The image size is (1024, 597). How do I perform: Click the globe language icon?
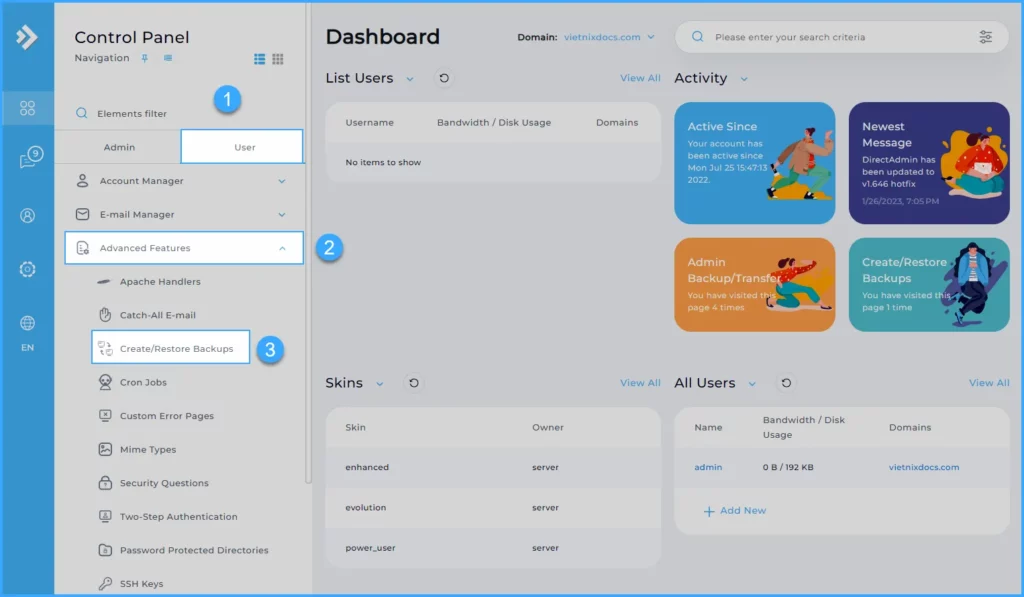click(x=28, y=323)
